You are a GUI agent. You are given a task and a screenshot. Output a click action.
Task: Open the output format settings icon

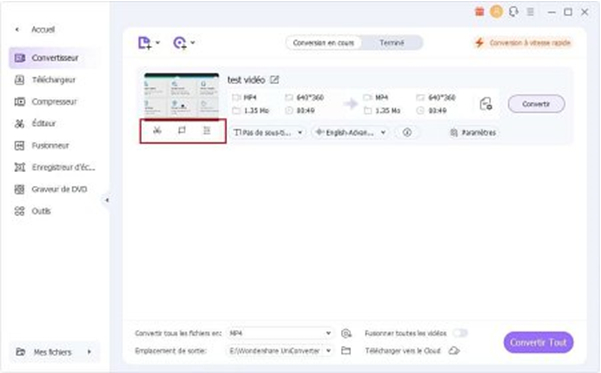coord(486,104)
